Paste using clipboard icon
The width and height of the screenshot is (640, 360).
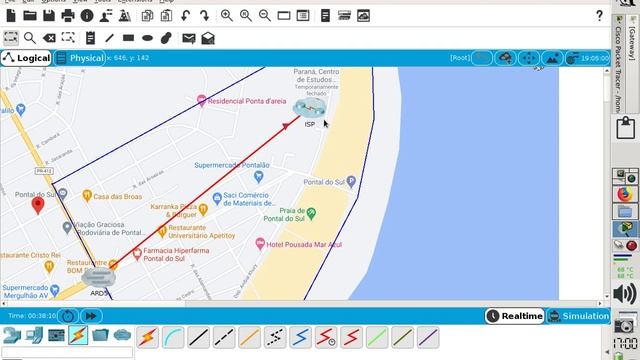(166, 16)
